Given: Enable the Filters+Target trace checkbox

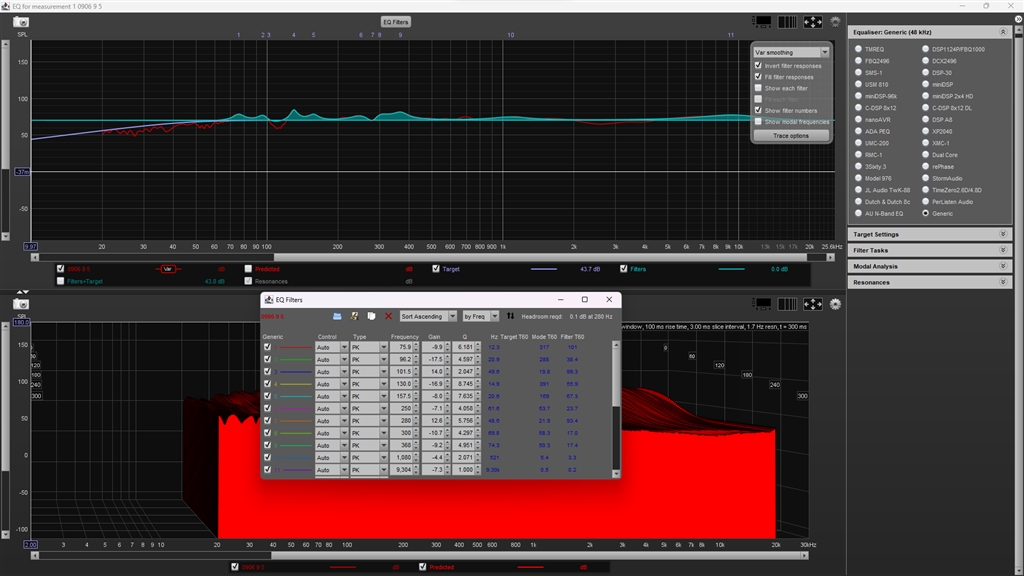Looking at the screenshot, I should click(x=61, y=281).
